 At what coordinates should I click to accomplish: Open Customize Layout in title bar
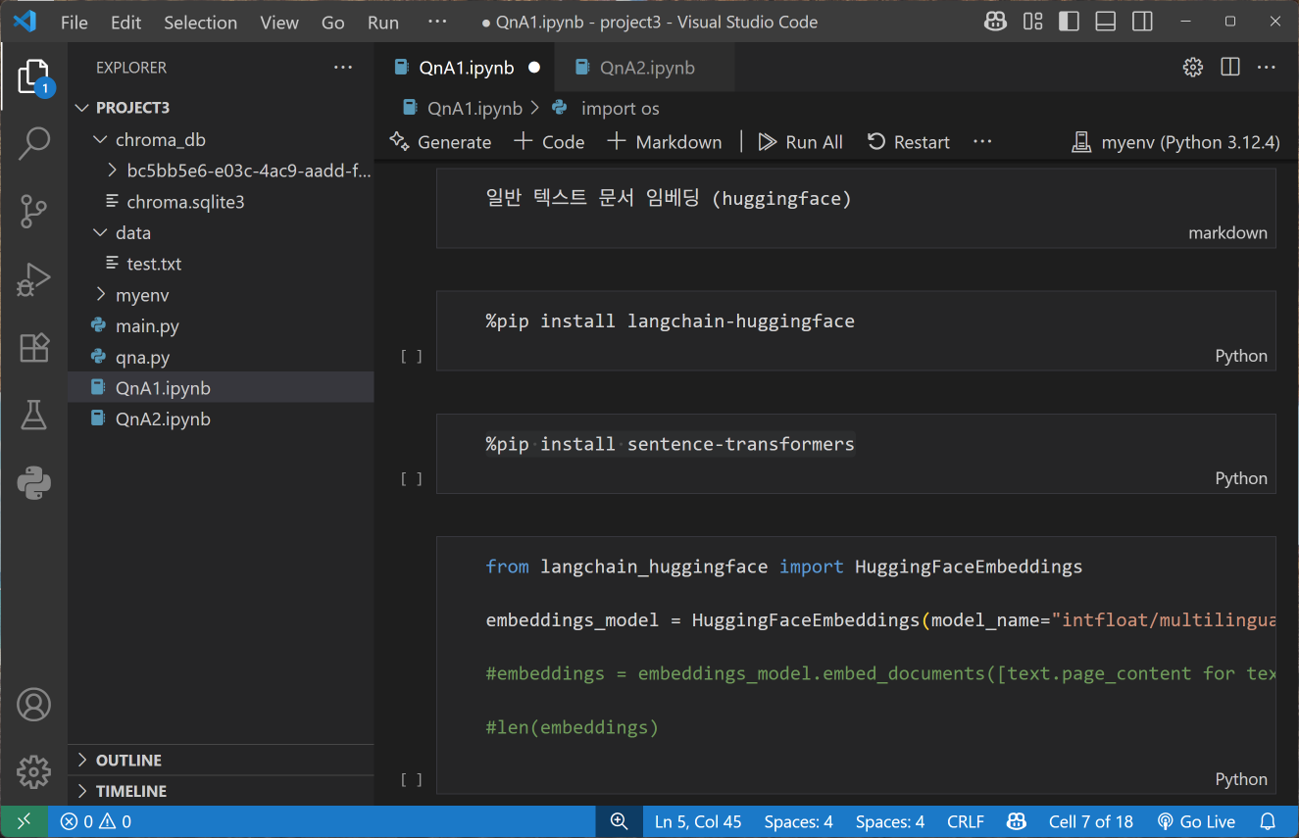tap(1033, 21)
